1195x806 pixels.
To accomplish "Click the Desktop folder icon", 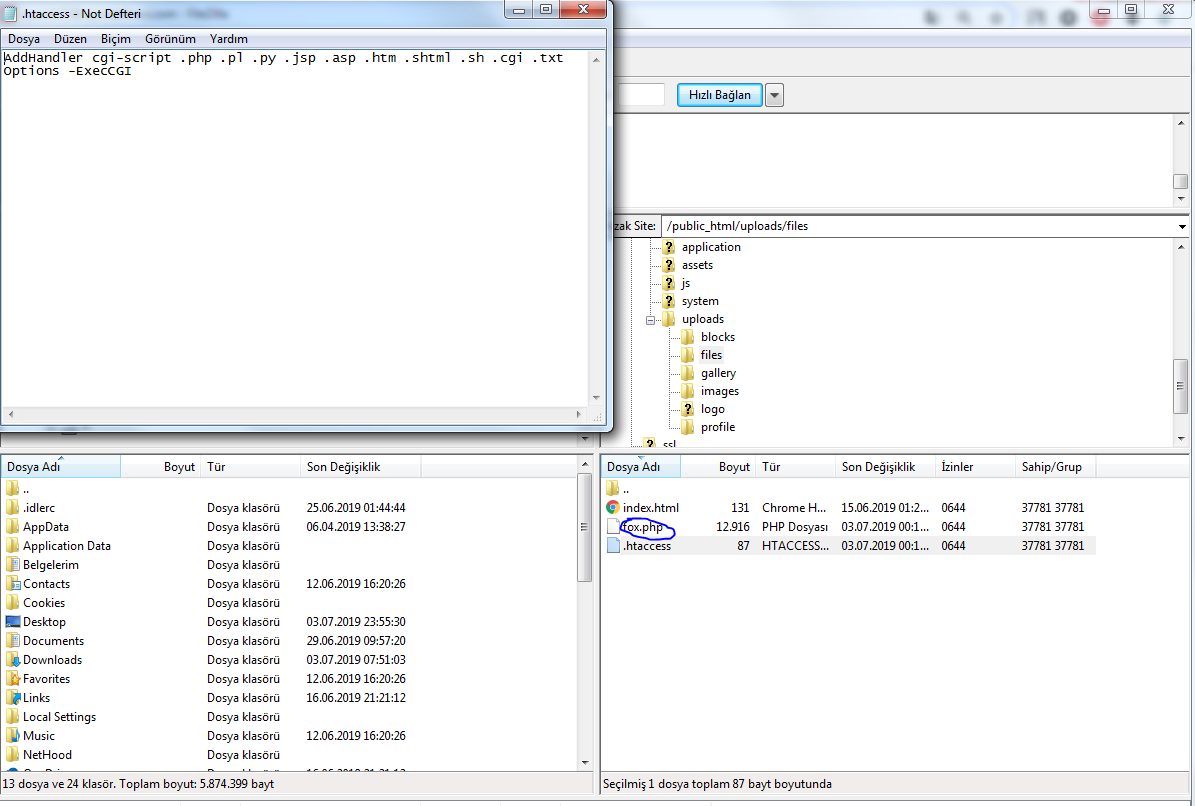I will [x=12, y=622].
